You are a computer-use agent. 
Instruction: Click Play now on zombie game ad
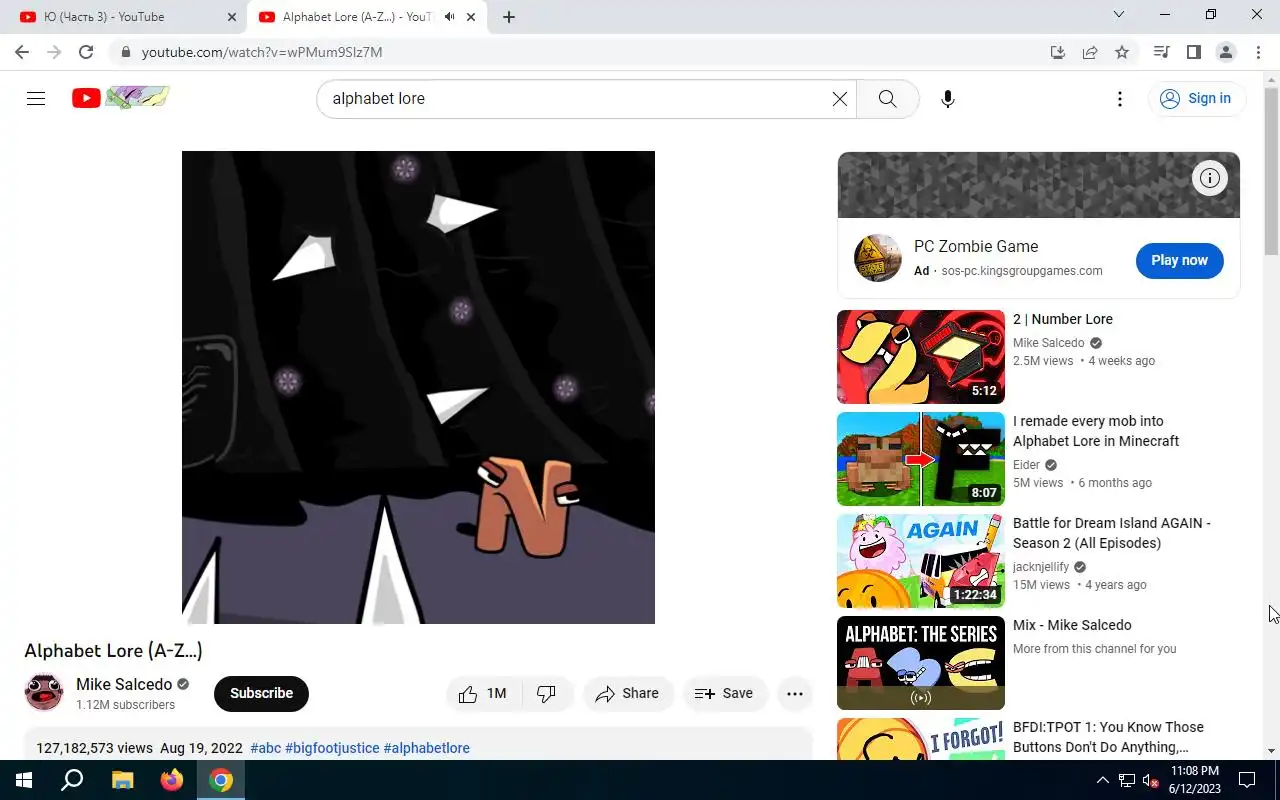(x=1179, y=260)
